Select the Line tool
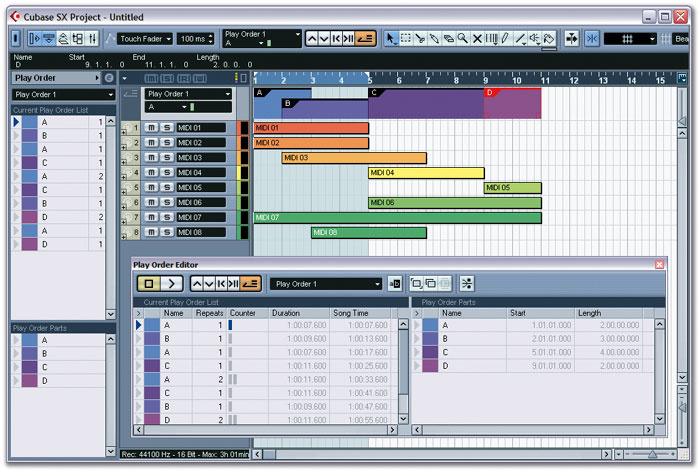 [x=520, y=39]
